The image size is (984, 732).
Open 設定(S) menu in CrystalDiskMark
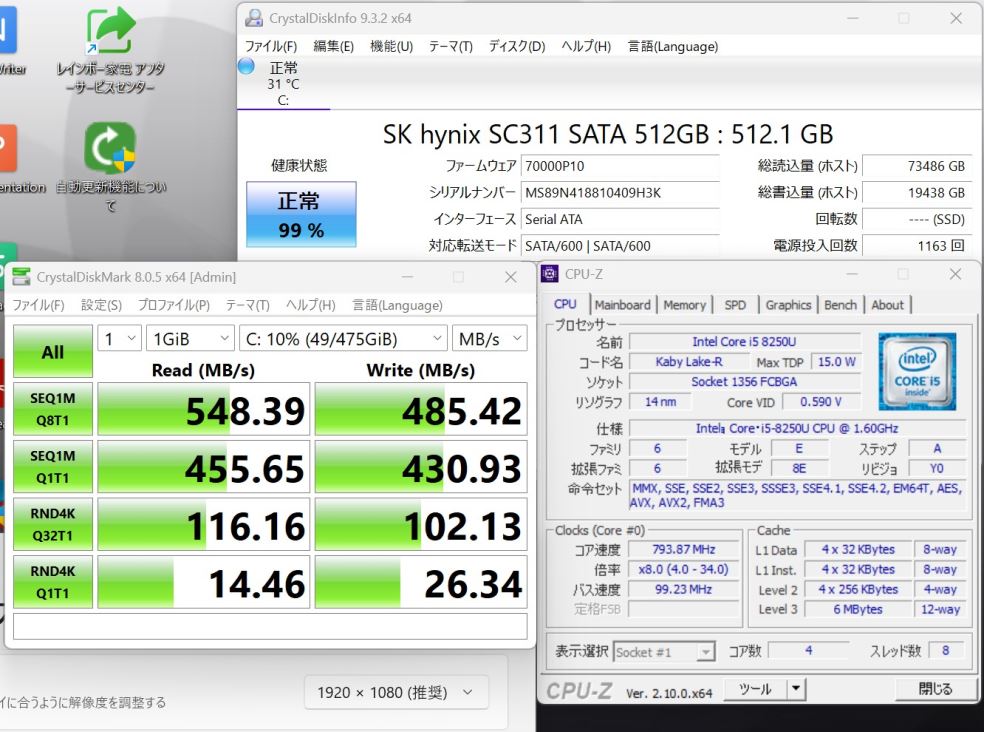pos(101,305)
